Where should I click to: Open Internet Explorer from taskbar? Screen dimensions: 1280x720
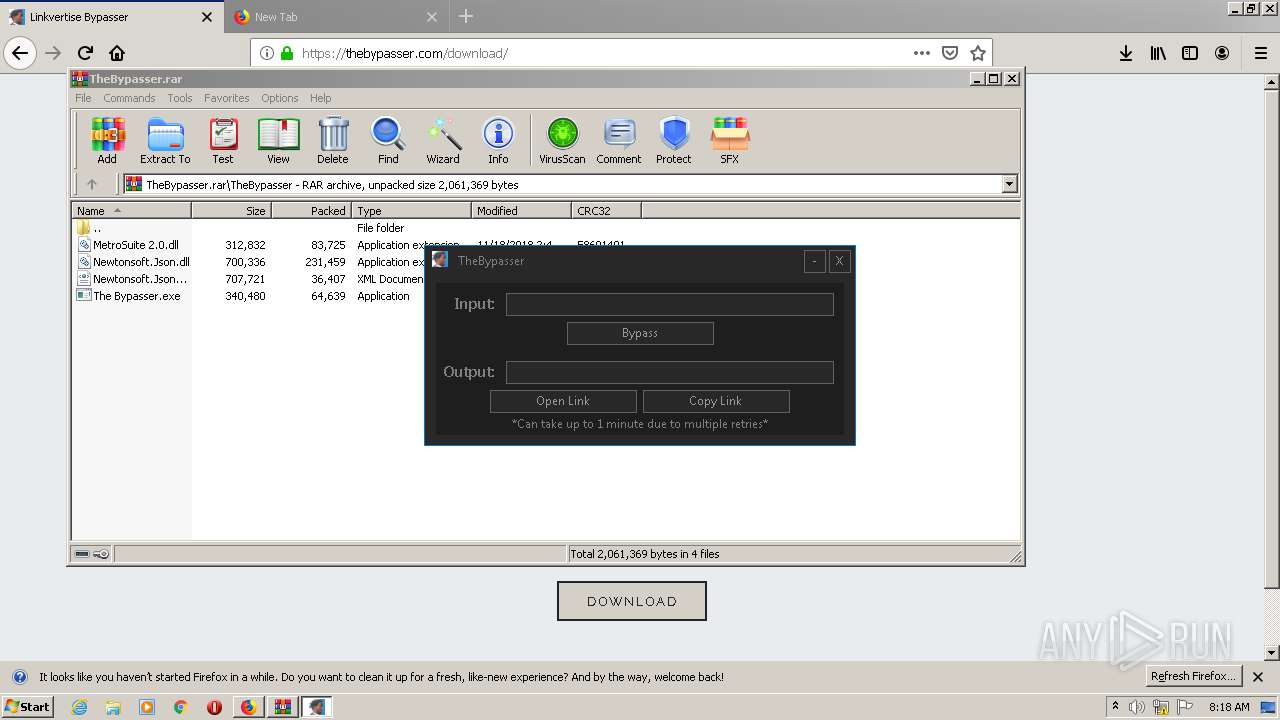click(80, 707)
